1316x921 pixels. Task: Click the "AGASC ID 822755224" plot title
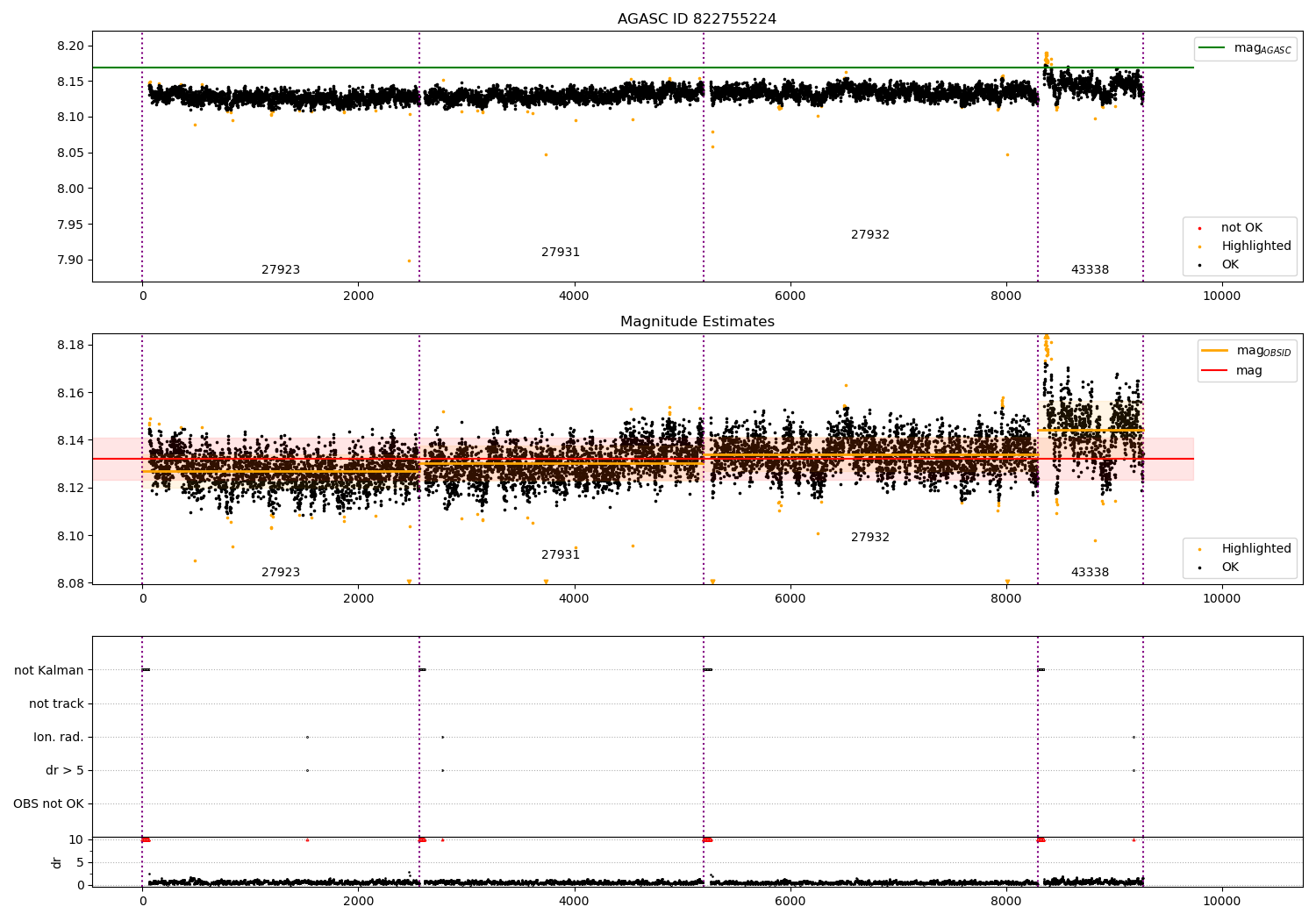click(697, 19)
